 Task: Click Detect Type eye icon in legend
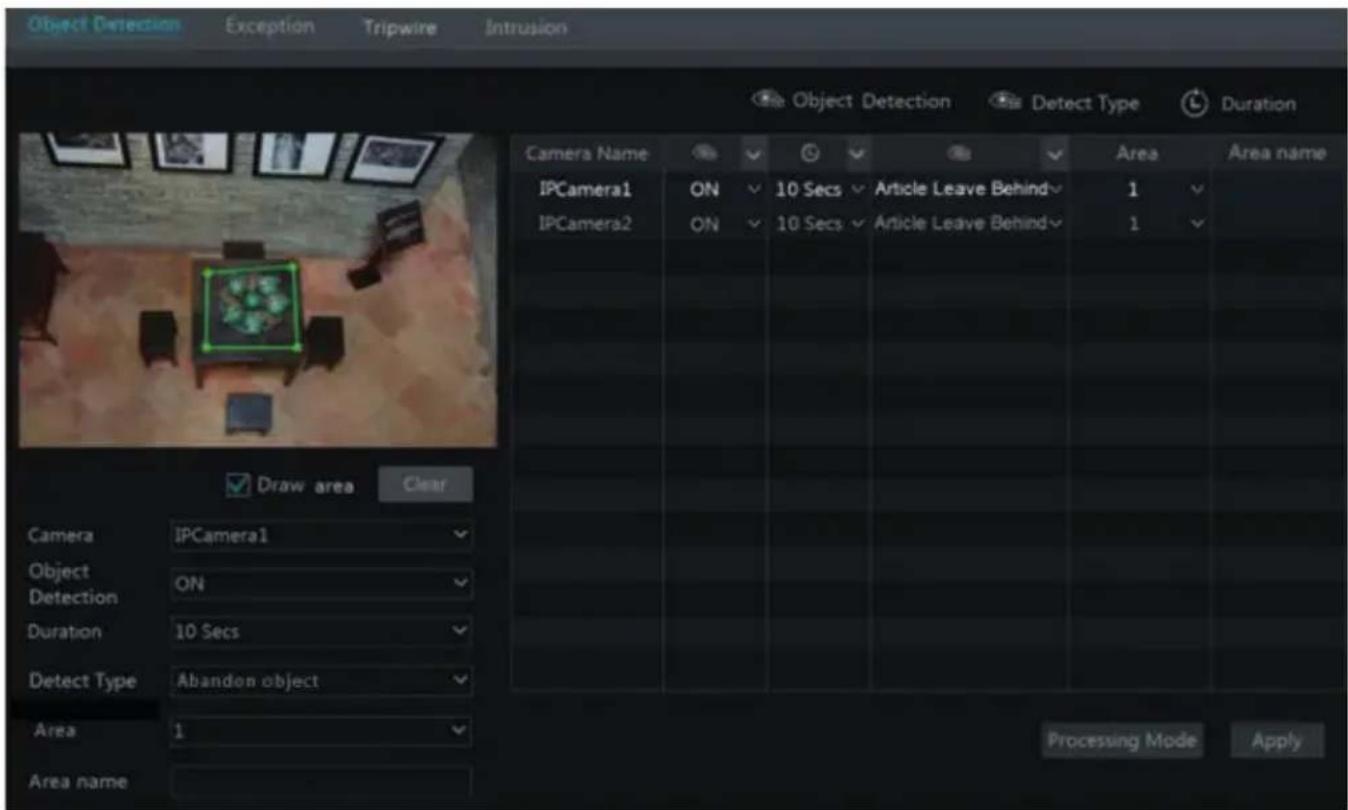coord(1004,102)
